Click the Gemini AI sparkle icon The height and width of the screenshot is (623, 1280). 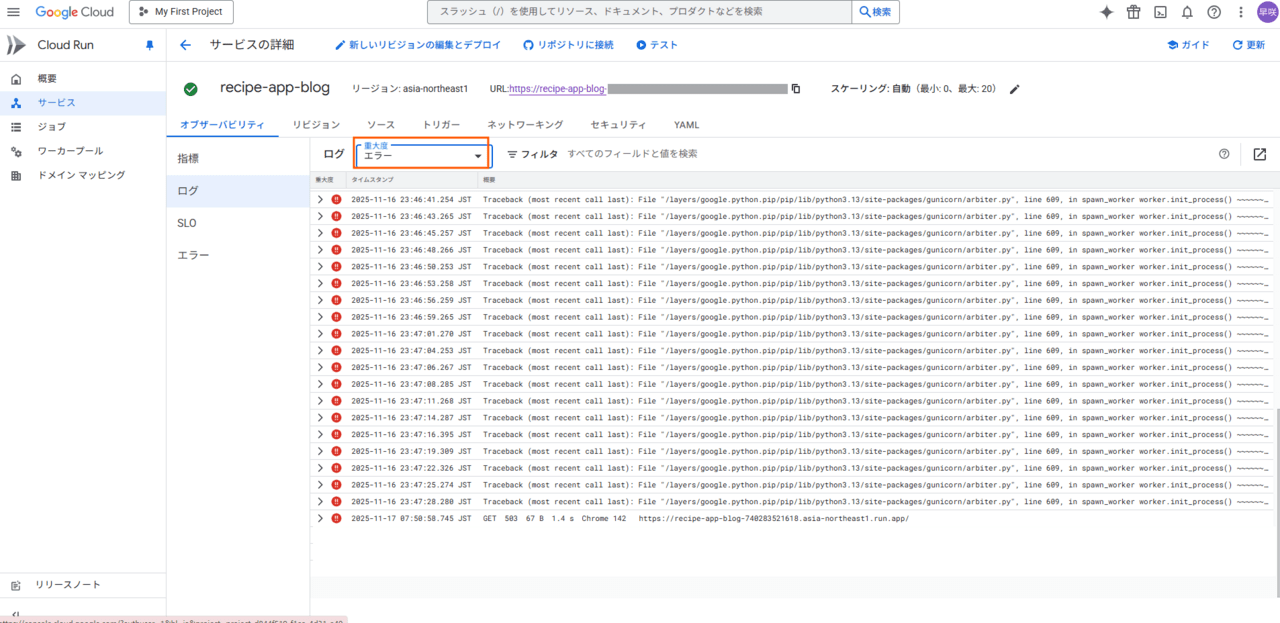1106,12
